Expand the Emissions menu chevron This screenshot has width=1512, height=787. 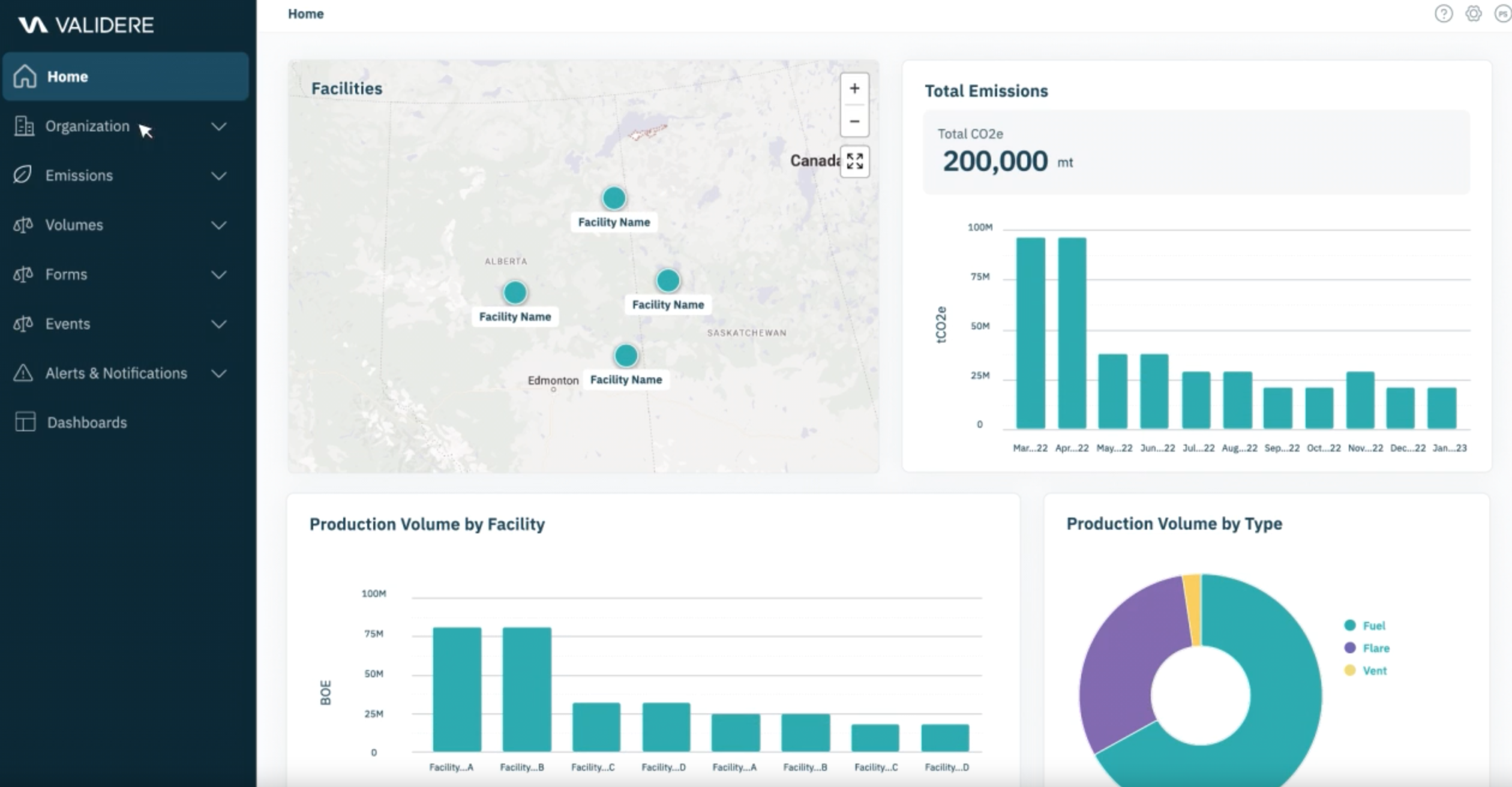(x=219, y=176)
